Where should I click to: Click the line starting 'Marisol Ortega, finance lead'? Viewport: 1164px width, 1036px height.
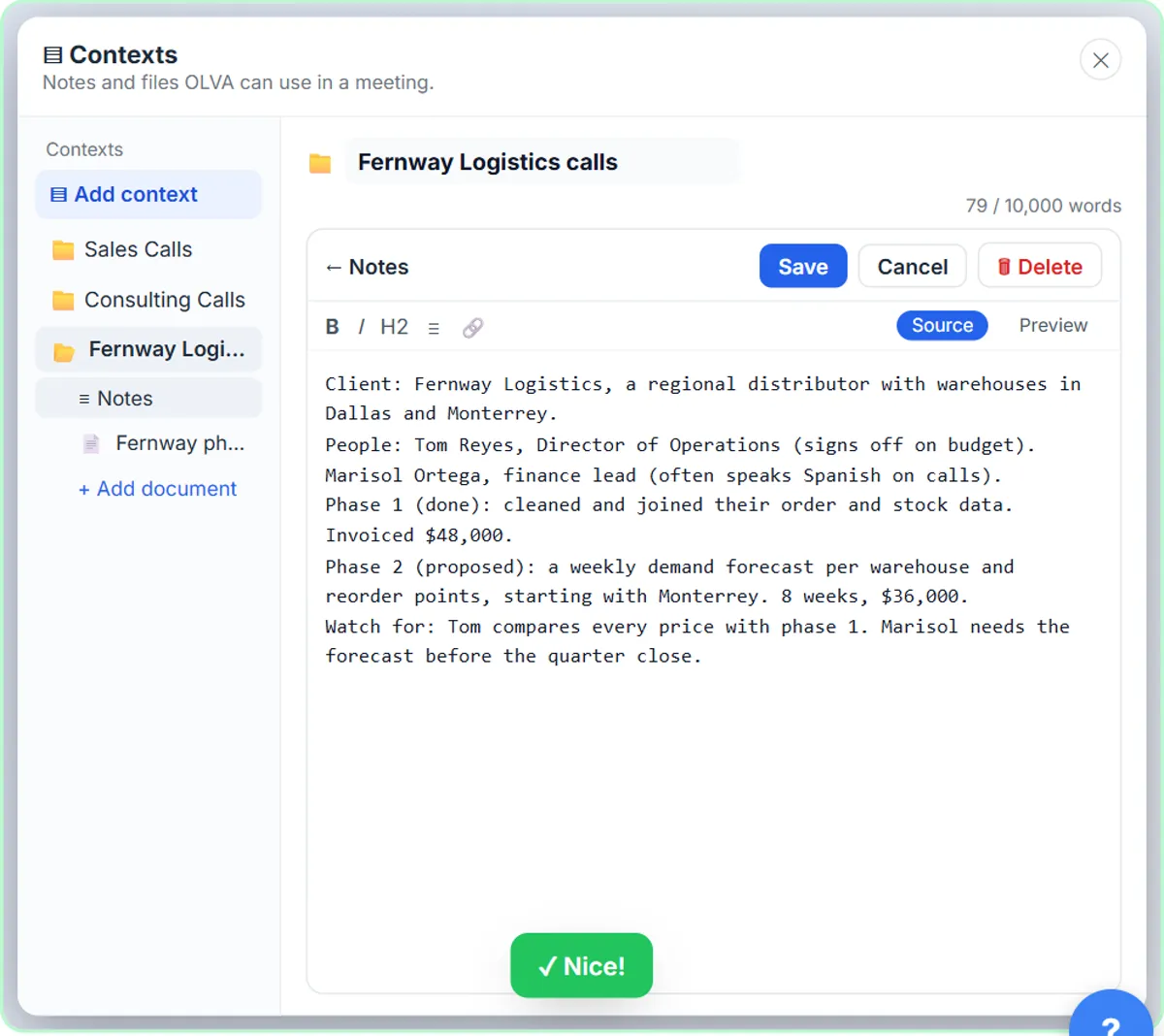point(663,475)
